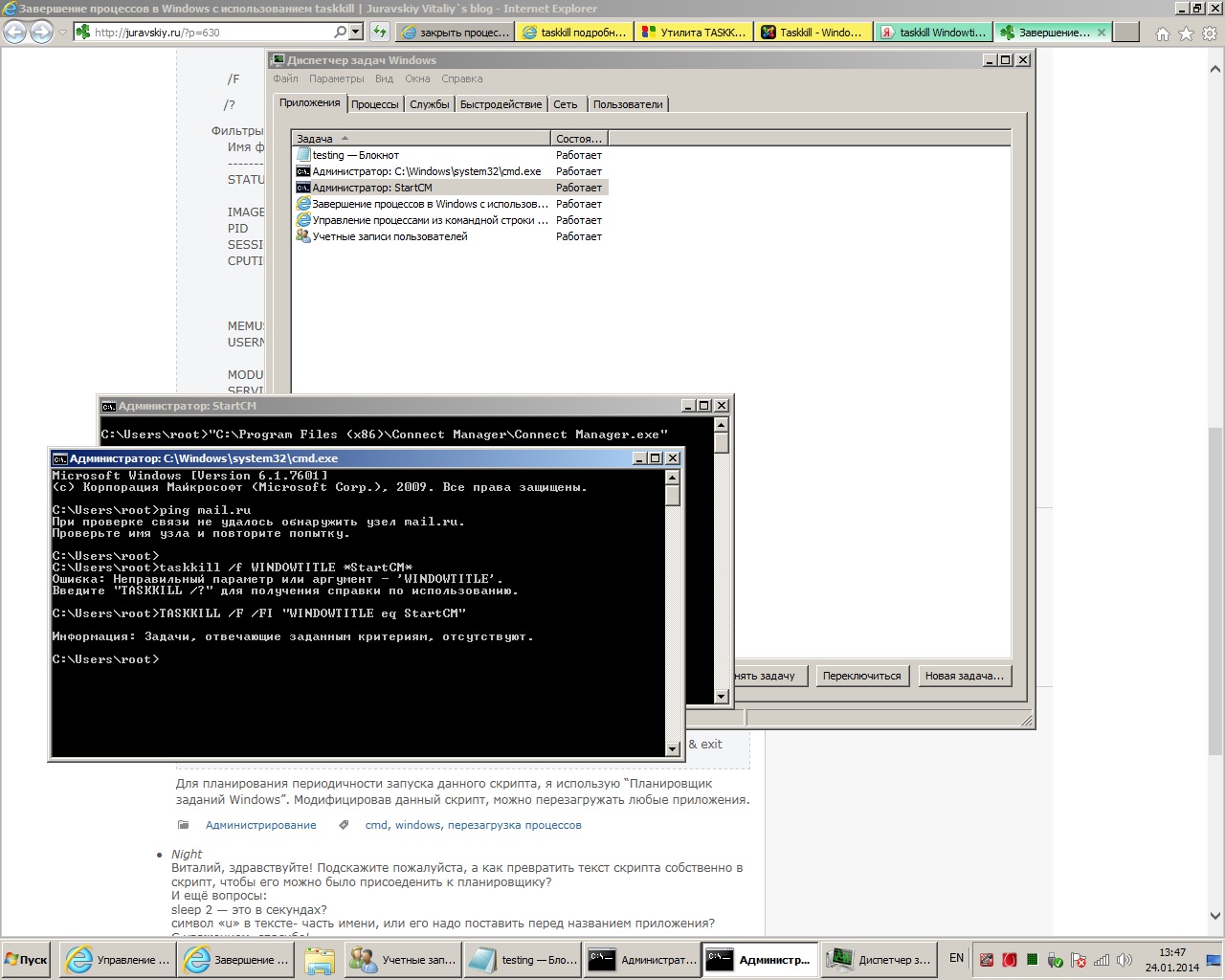Viewport: 1225px width, 980px height.
Task: Switch to the 'закрыть процес...' browser tab
Action: click(456, 33)
